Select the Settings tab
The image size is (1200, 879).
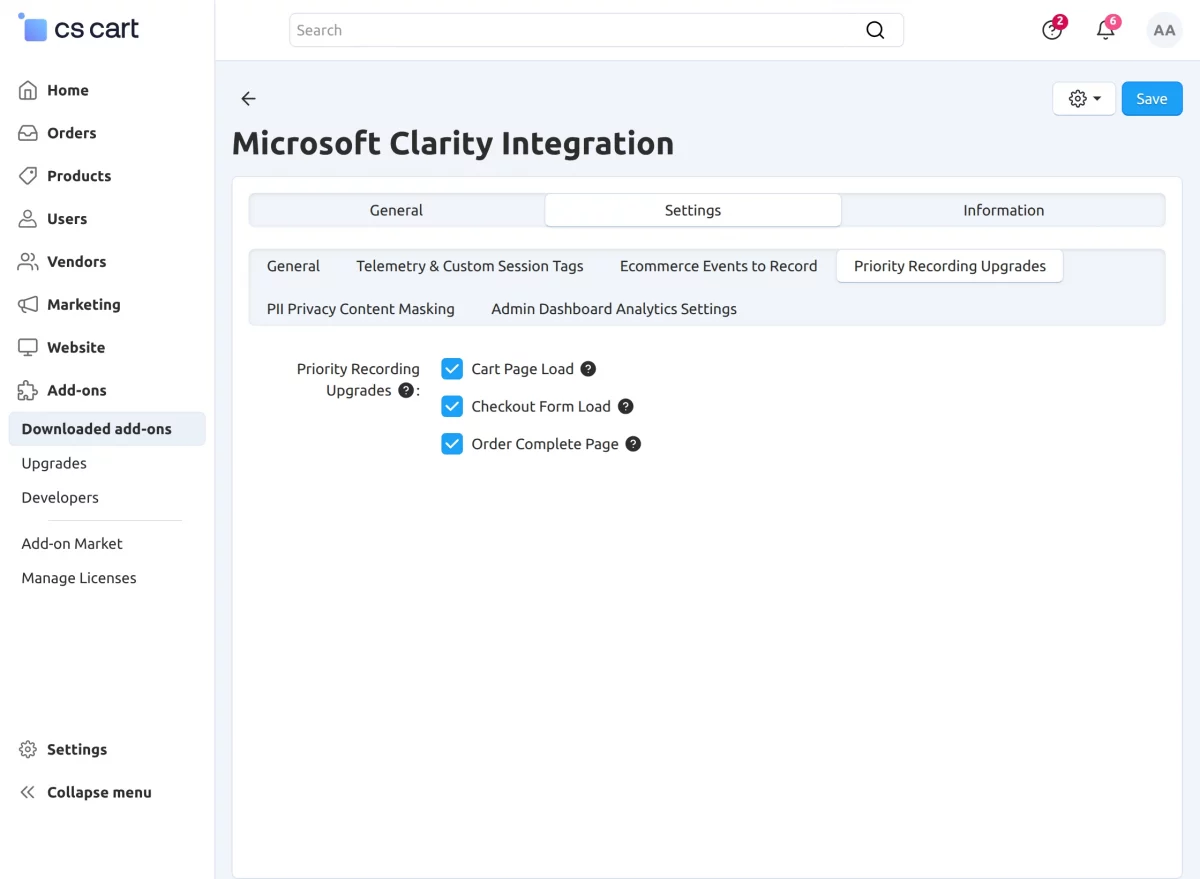pos(693,210)
